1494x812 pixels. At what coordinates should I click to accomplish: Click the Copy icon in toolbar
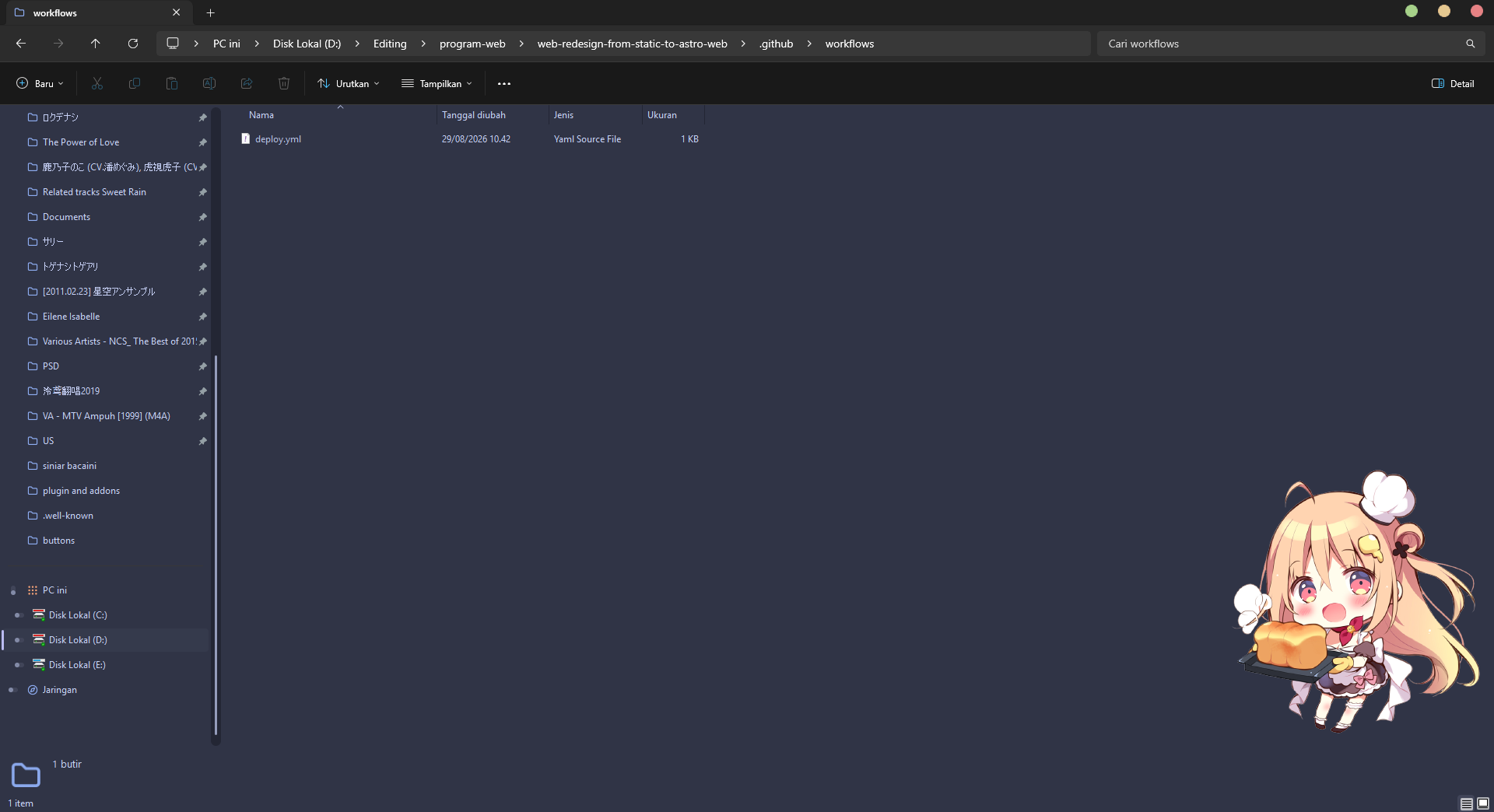coord(135,83)
